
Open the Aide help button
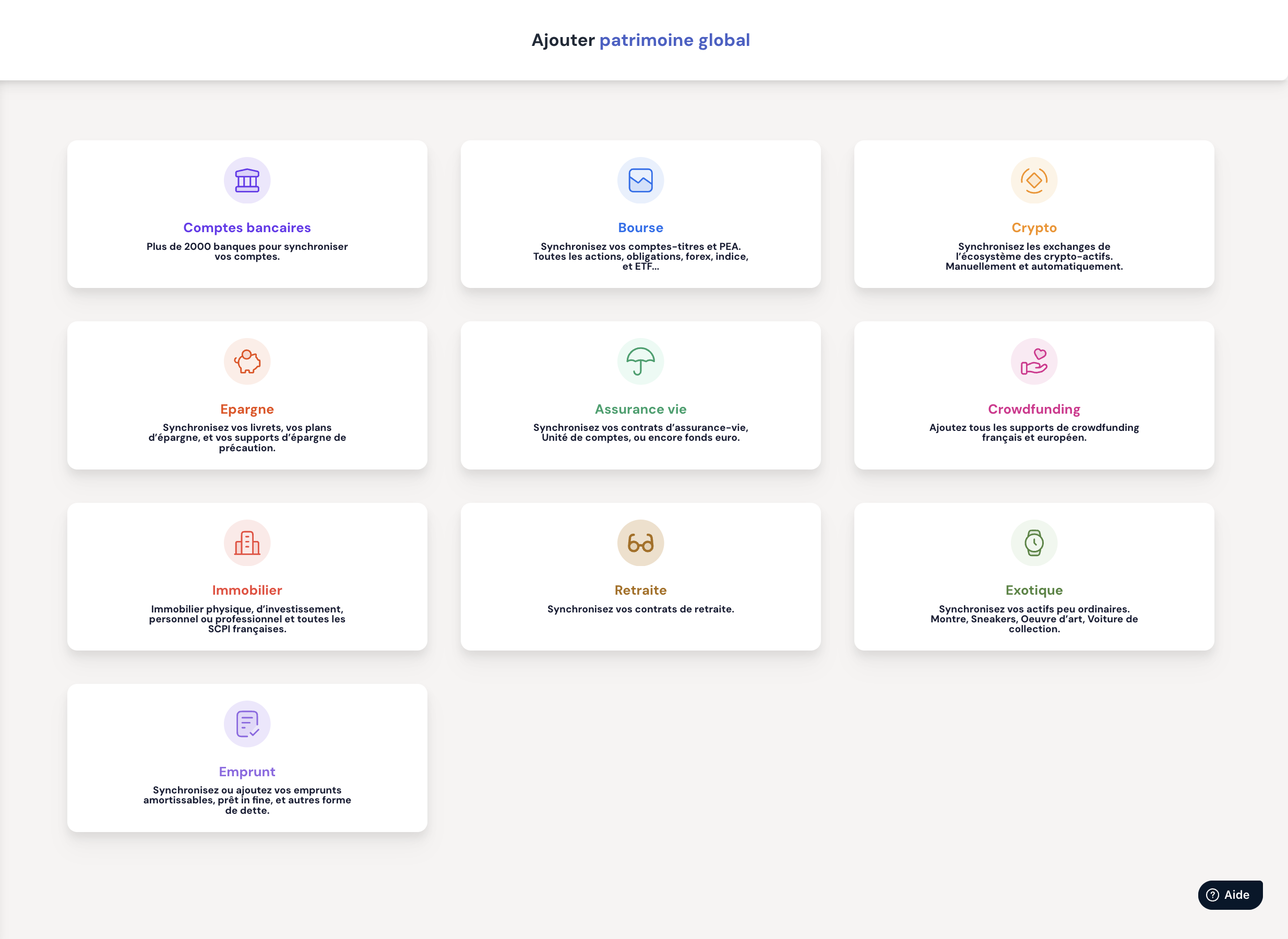tap(1230, 895)
